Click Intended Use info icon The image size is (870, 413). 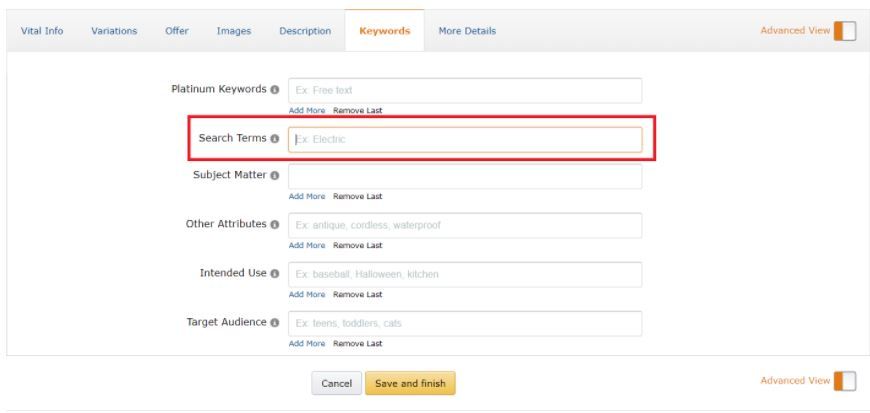click(275, 274)
